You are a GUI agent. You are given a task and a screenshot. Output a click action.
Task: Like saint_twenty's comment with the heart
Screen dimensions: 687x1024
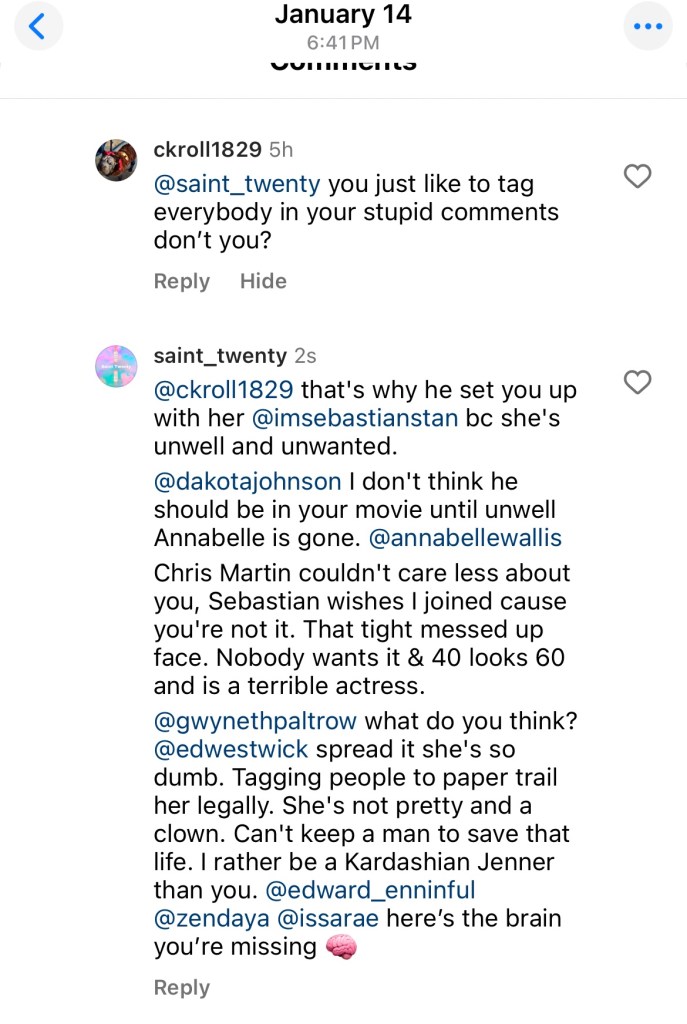[x=637, y=382]
